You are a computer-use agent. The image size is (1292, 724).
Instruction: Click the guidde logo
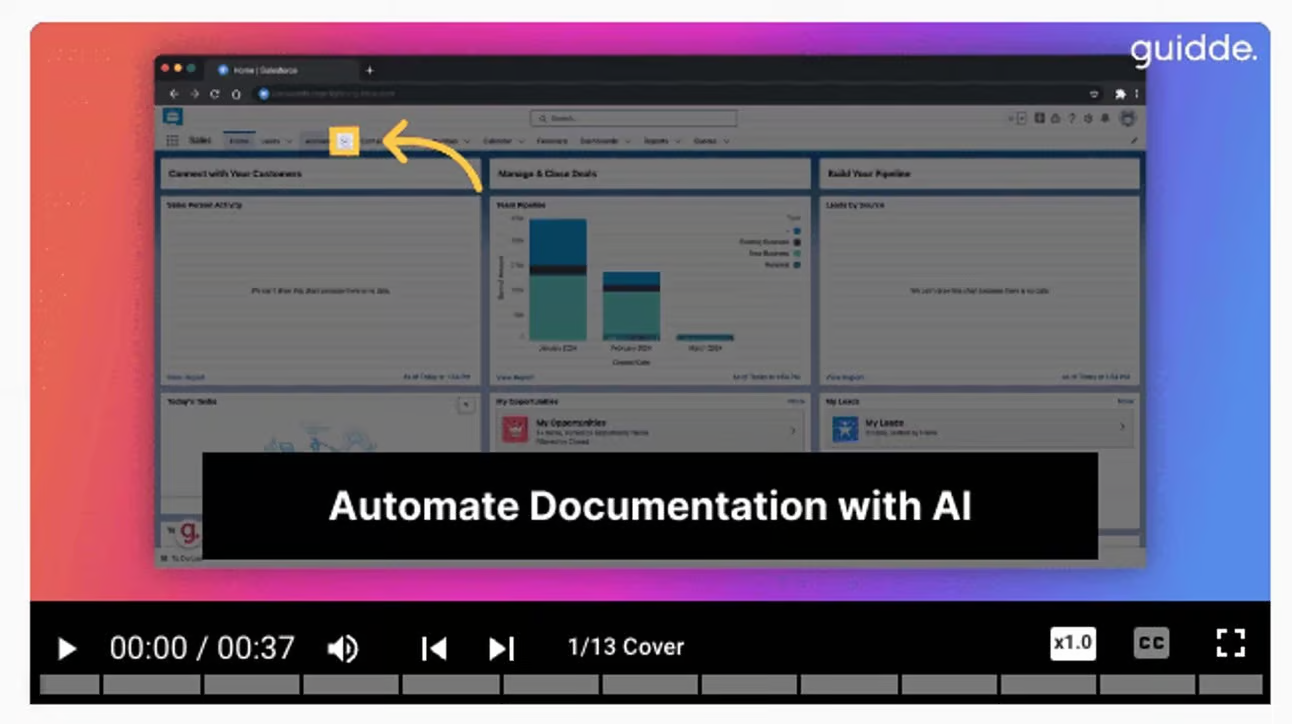(1194, 49)
